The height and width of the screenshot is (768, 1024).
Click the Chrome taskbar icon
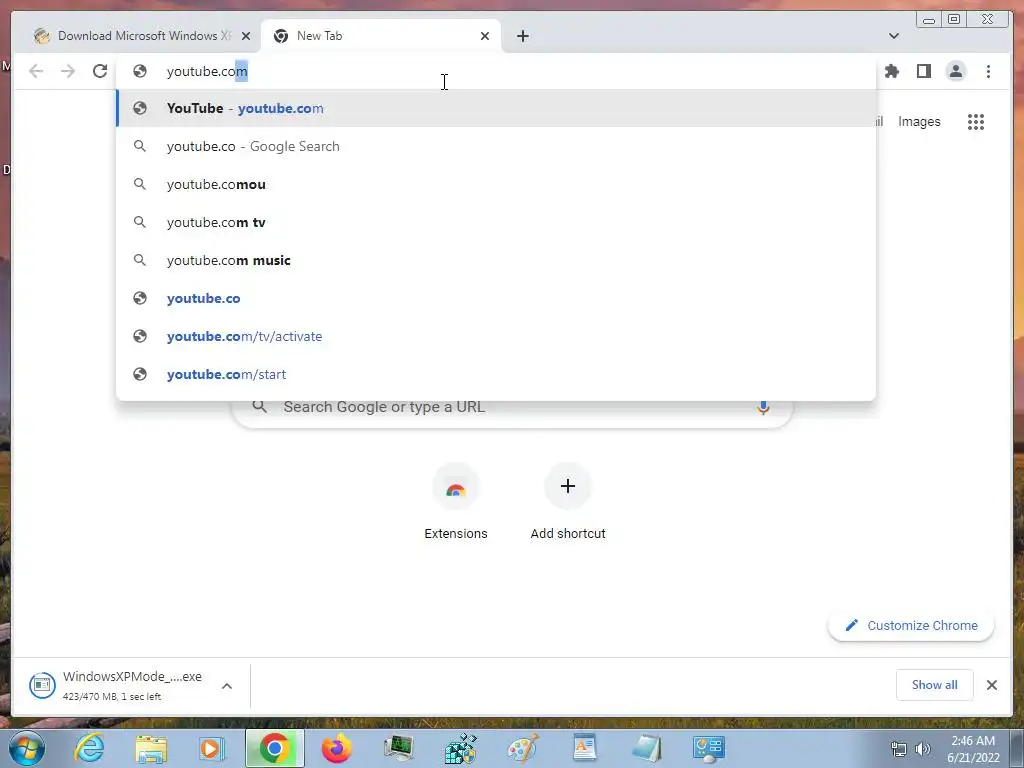[x=275, y=748]
